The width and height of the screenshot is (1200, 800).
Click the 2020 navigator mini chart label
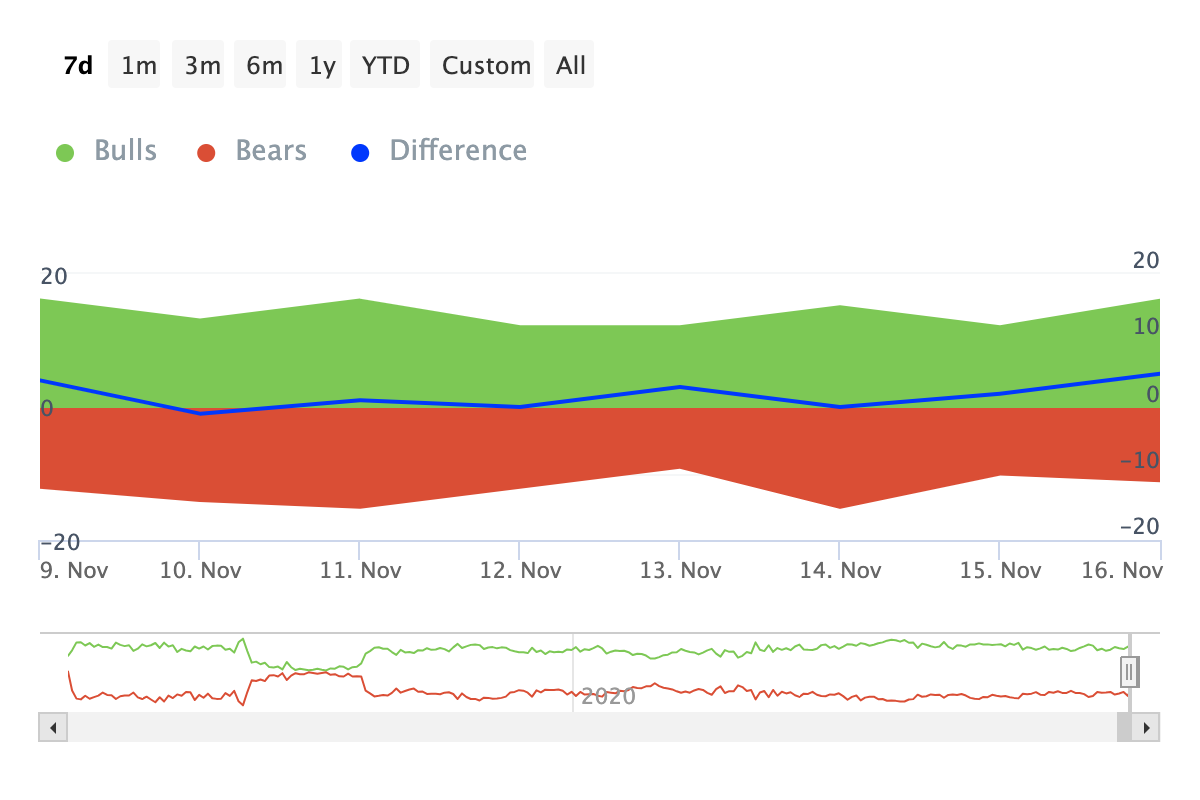(x=608, y=696)
